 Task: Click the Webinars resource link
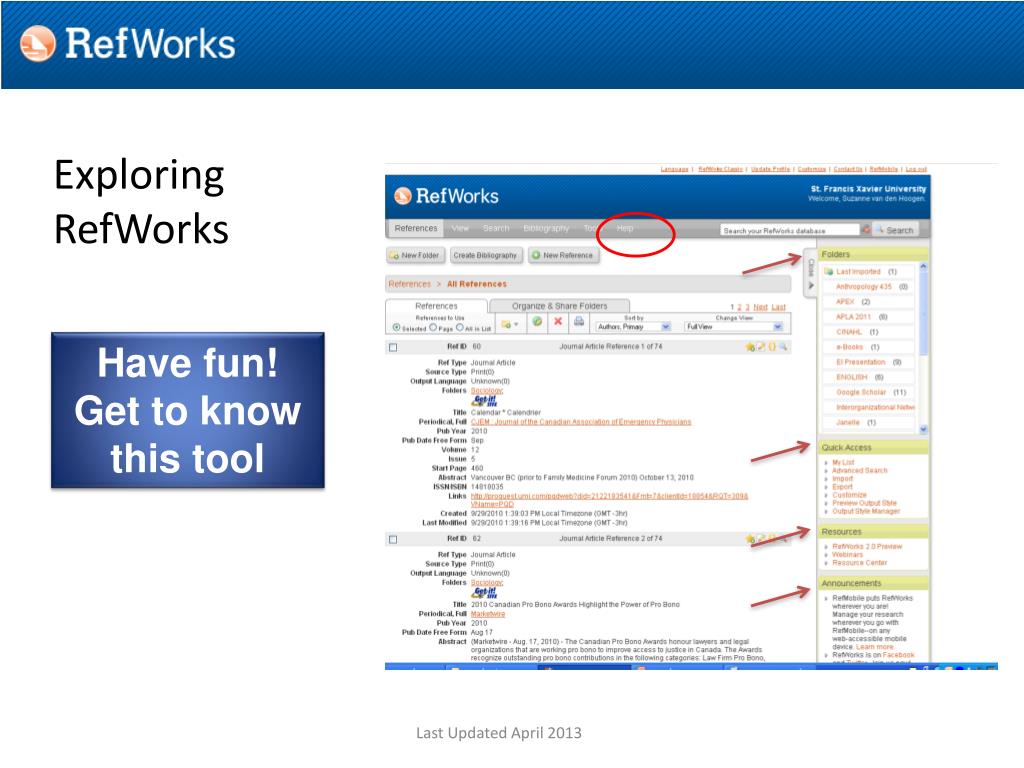(848, 554)
